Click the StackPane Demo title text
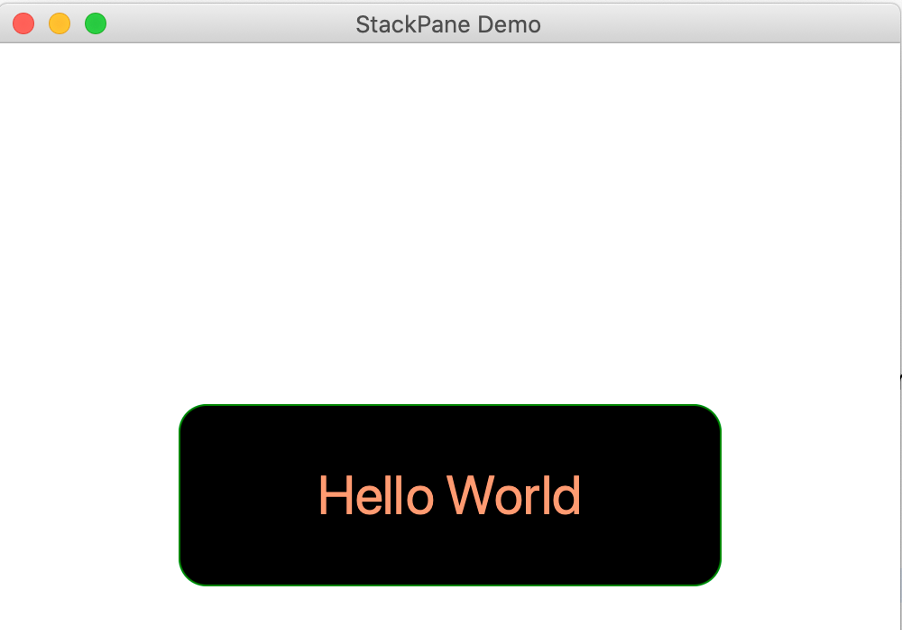 [447, 24]
